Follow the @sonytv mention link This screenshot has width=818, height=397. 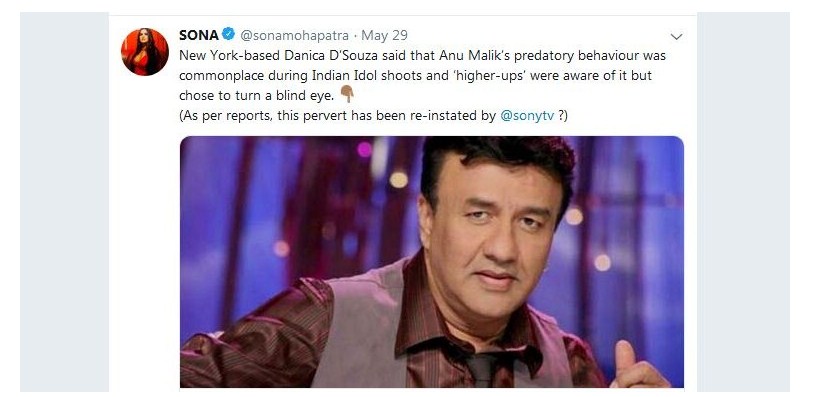click(527, 116)
